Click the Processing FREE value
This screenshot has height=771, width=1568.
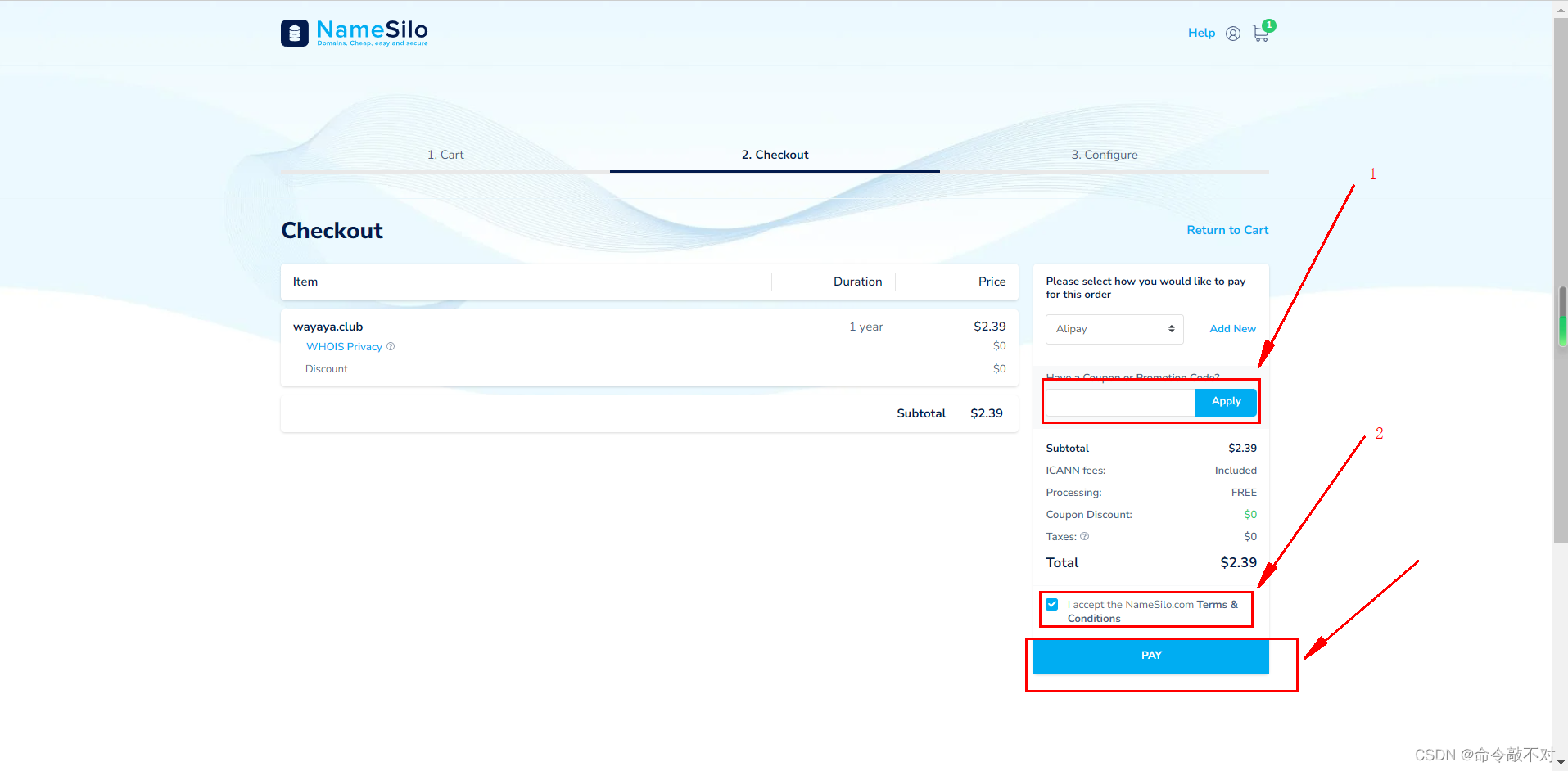[1244, 493]
